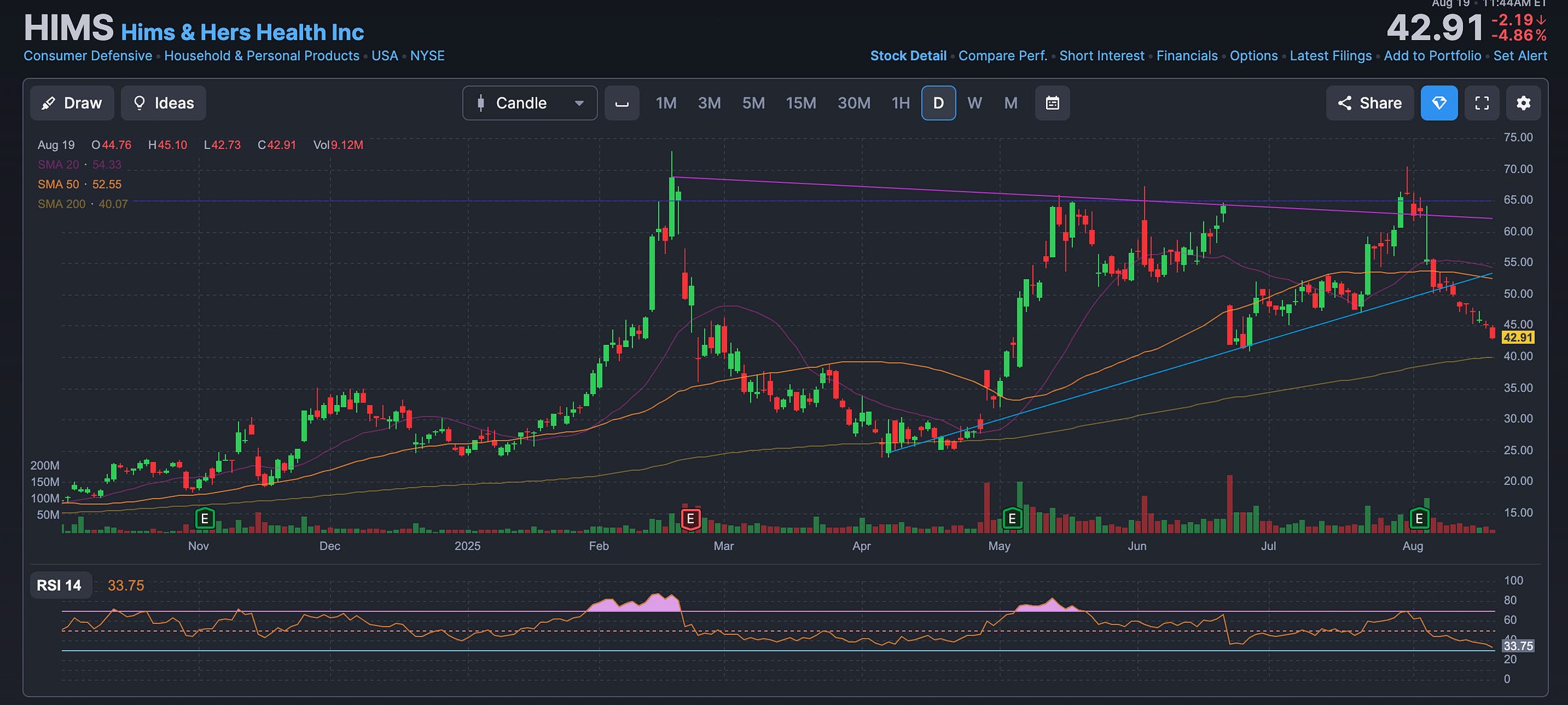Viewport: 1568px width, 705px height.
Task: Choose the 30M interval
Action: coord(854,103)
